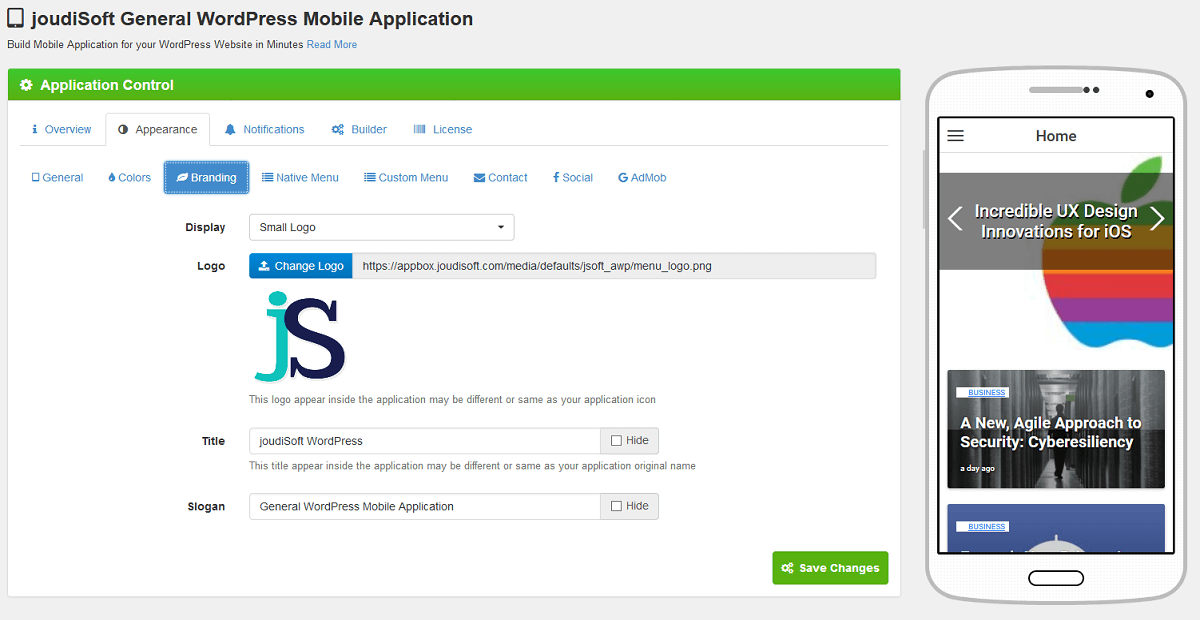This screenshot has width=1200, height=620.
Task: Open the Contact settings tab
Action: pos(500,177)
